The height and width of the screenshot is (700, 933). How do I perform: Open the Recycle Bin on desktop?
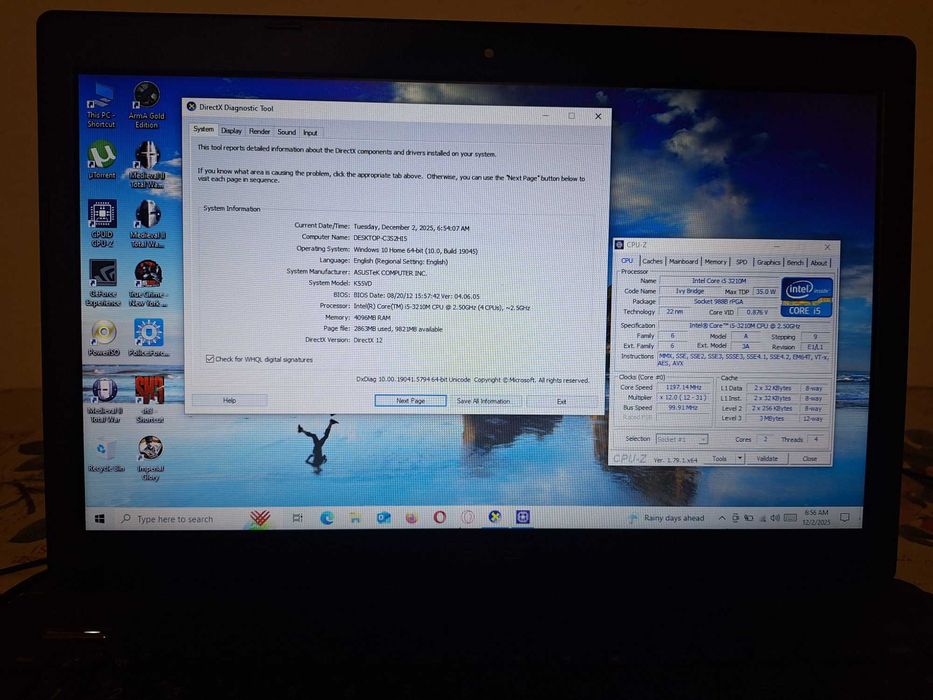(x=105, y=455)
